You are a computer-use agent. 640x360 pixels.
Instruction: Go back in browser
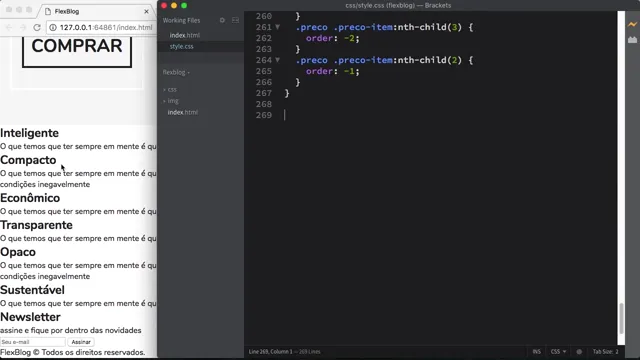pyautogui.click(x=9, y=27)
